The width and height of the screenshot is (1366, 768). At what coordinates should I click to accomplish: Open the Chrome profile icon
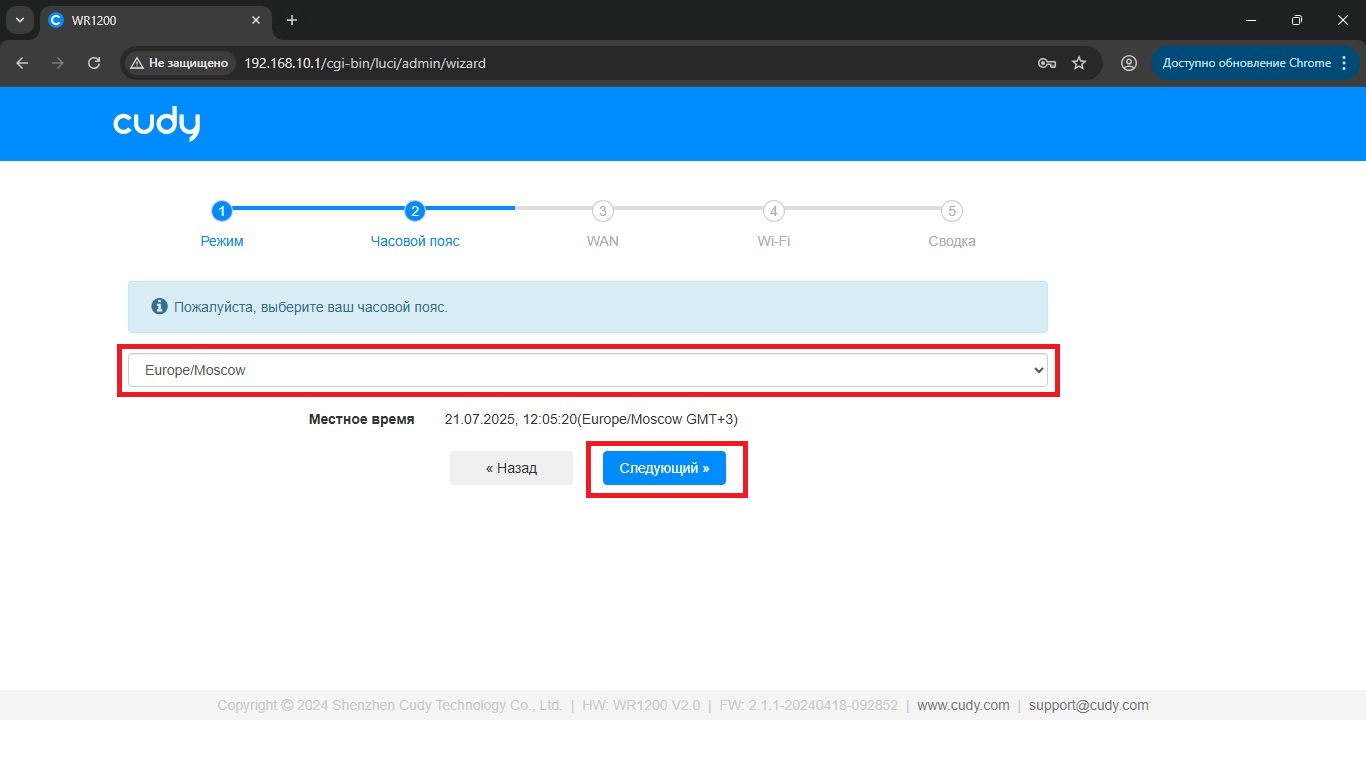(x=1129, y=63)
